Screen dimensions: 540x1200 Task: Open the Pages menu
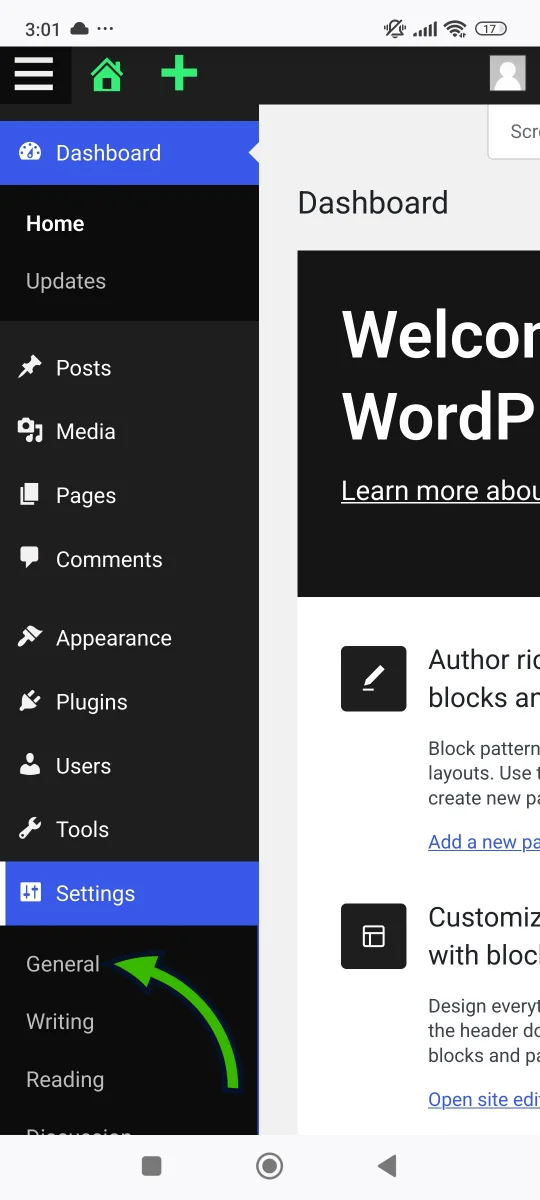[129, 496]
